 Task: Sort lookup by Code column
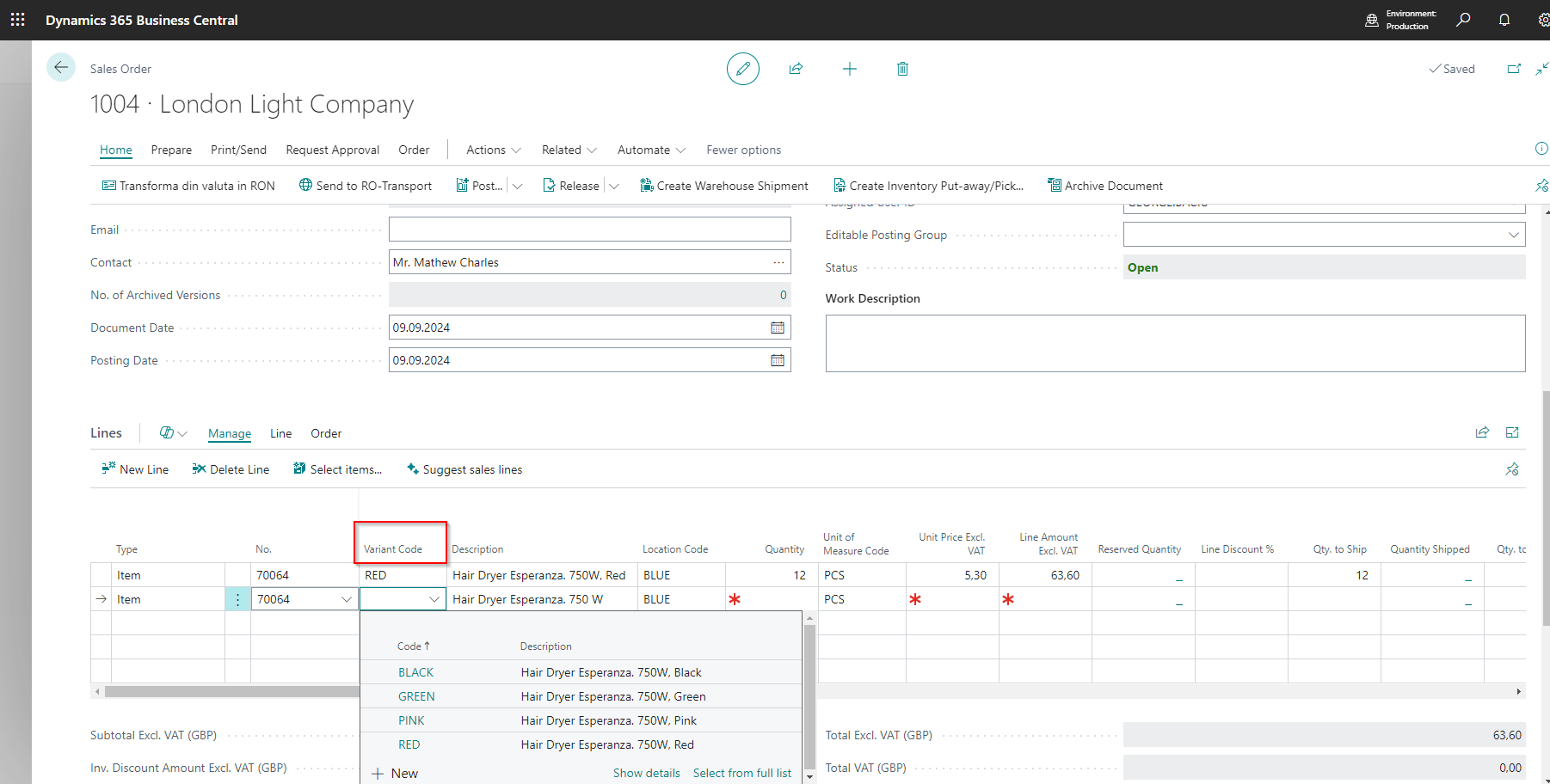(413, 646)
